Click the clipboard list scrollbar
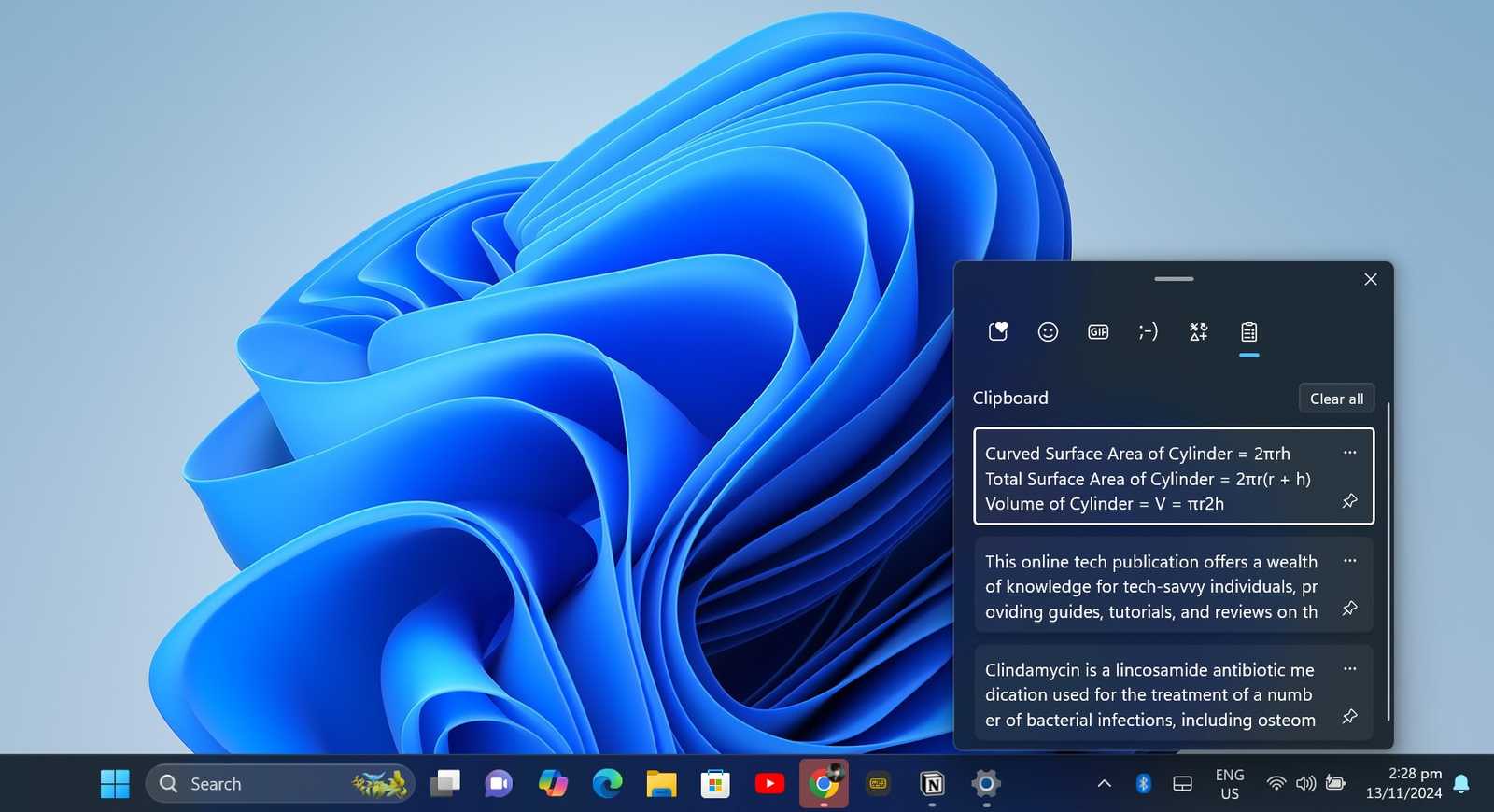This screenshot has width=1494, height=812. pyautogui.click(x=1388, y=560)
